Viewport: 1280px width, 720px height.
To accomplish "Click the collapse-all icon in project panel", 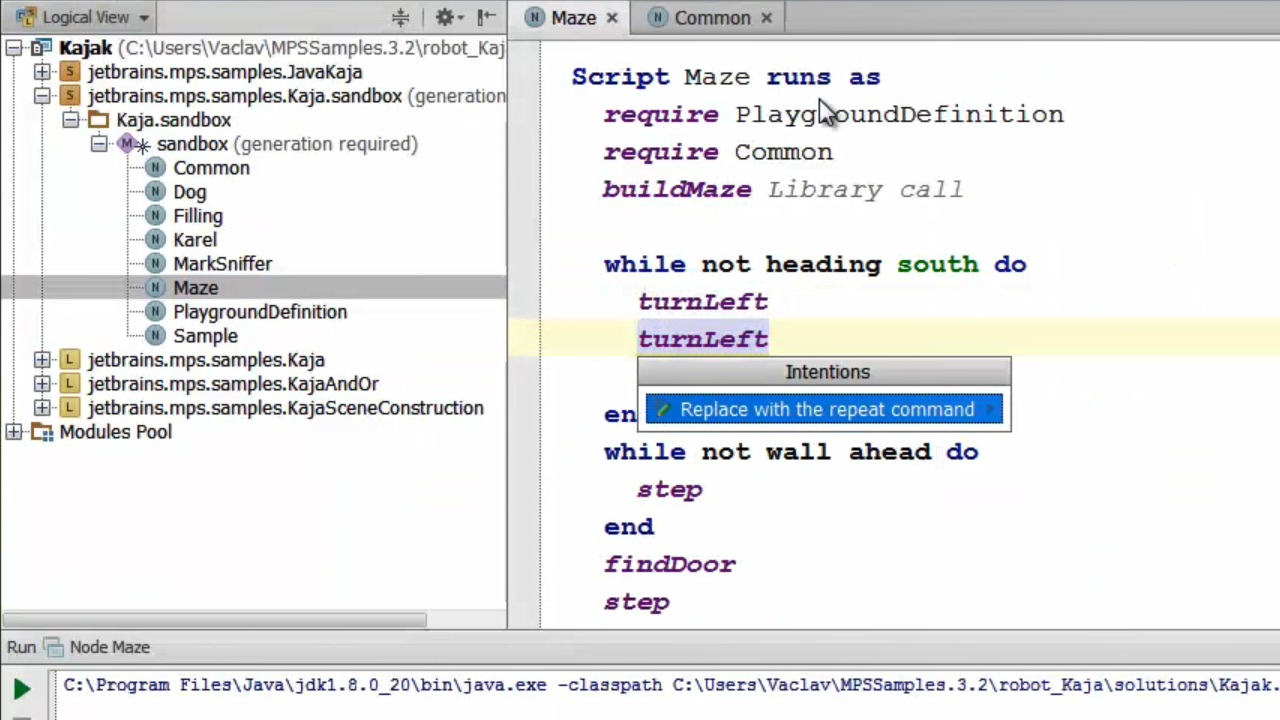I will point(401,17).
